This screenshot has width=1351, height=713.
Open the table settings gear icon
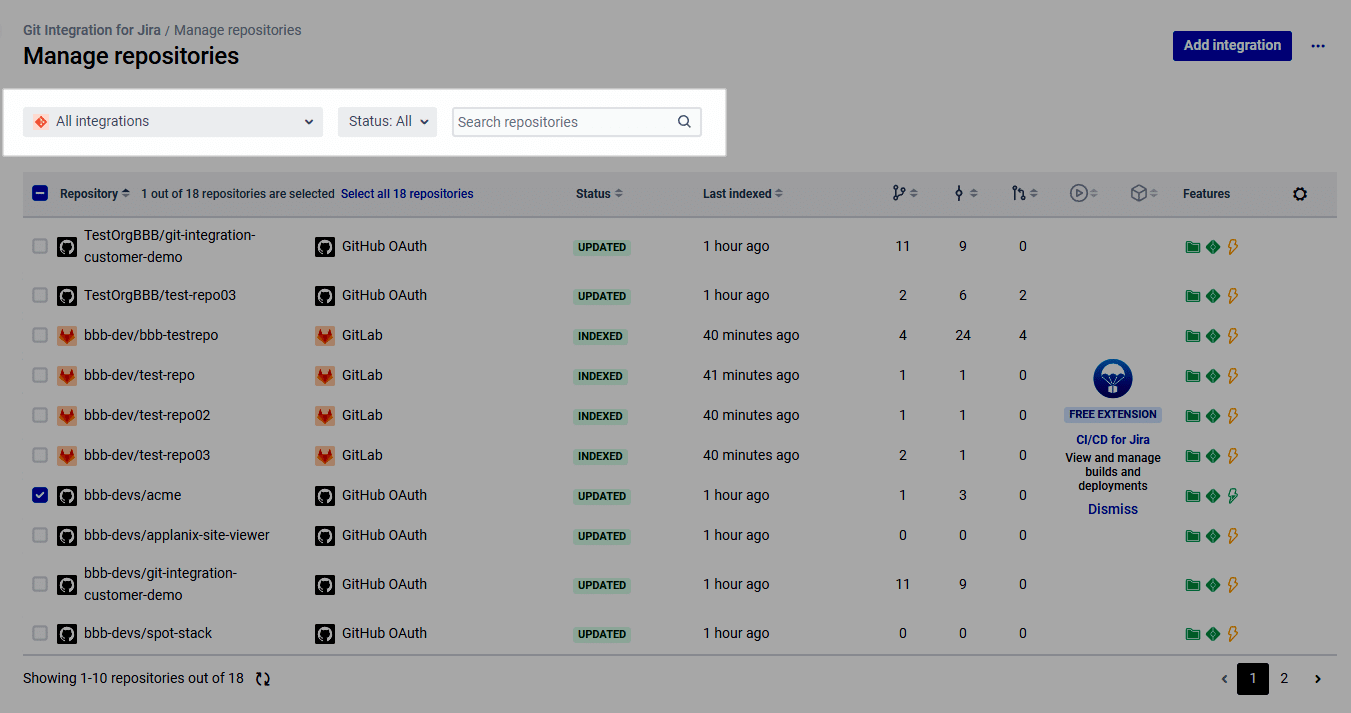click(x=1300, y=194)
